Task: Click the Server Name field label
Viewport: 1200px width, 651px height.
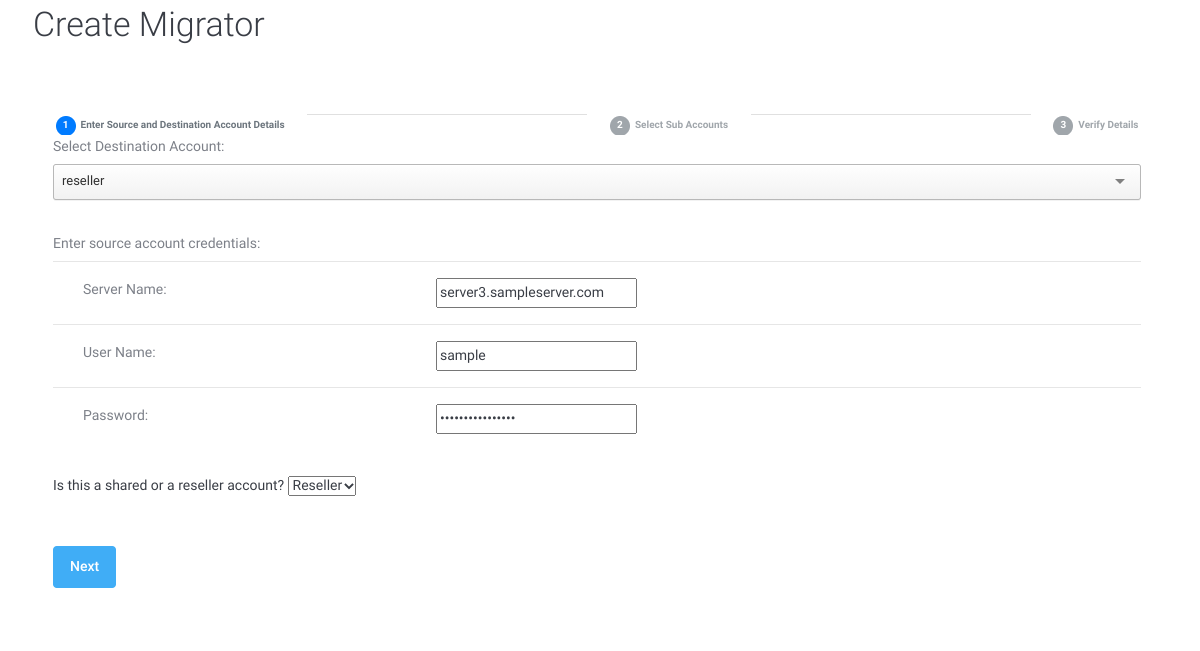Action: tap(124, 290)
